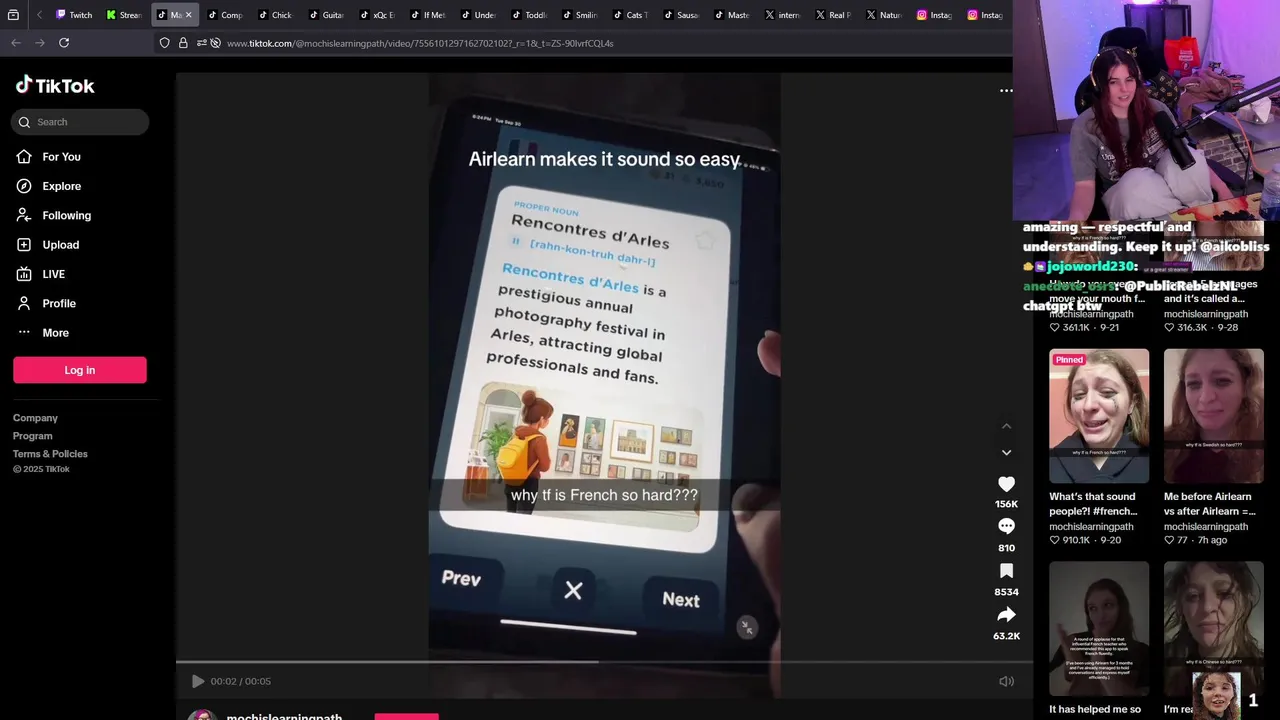Click the exit fullscreen minimize icon on video
The height and width of the screenshot is (720, 1280).
click(746, 627)
